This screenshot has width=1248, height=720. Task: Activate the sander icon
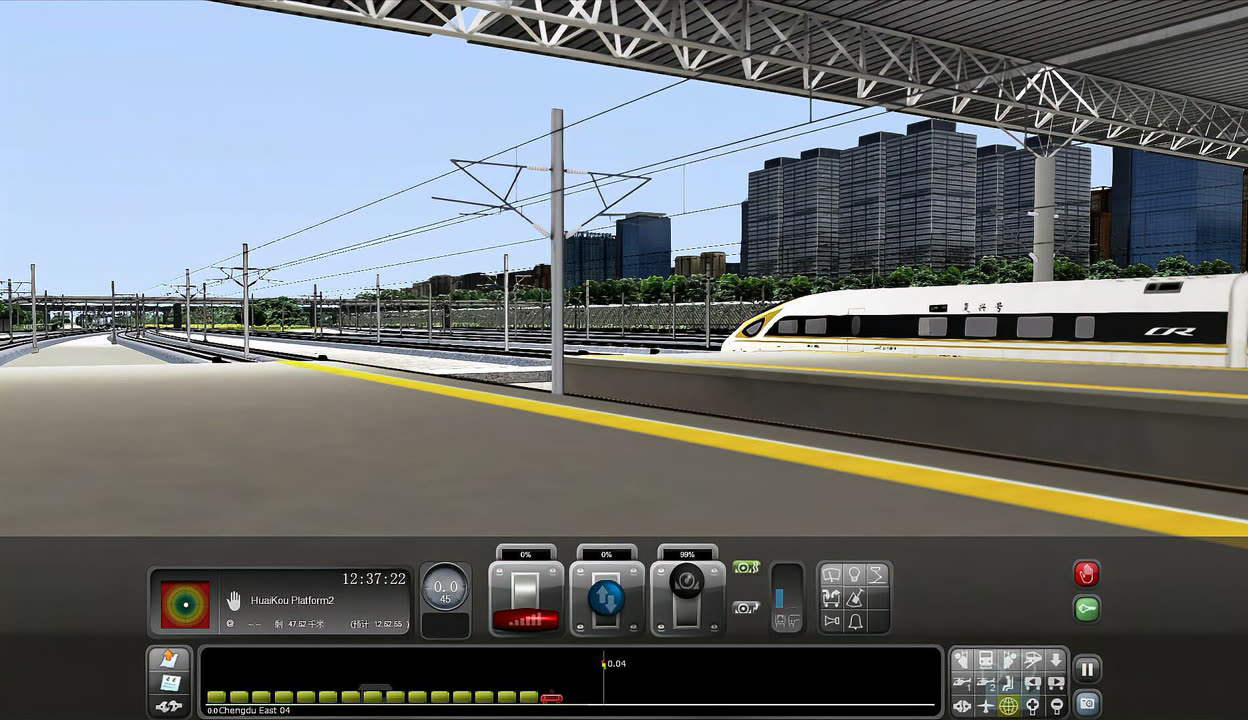(x=854, y=598)
